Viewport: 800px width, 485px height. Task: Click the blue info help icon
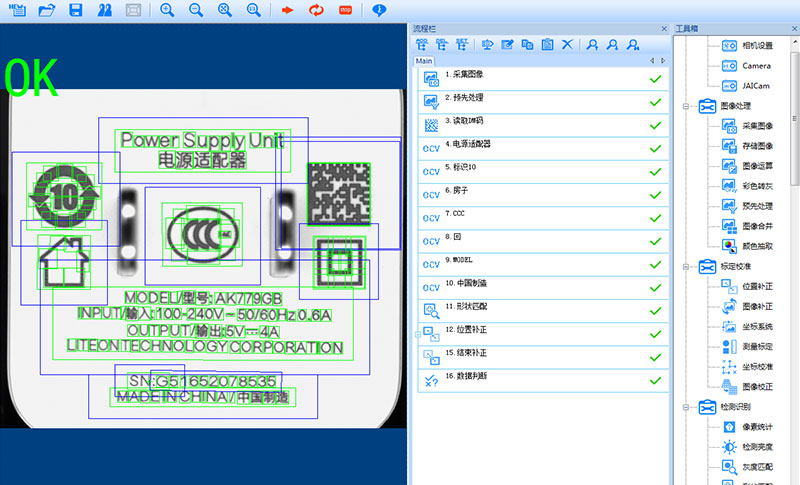click(x=379, y=10)
